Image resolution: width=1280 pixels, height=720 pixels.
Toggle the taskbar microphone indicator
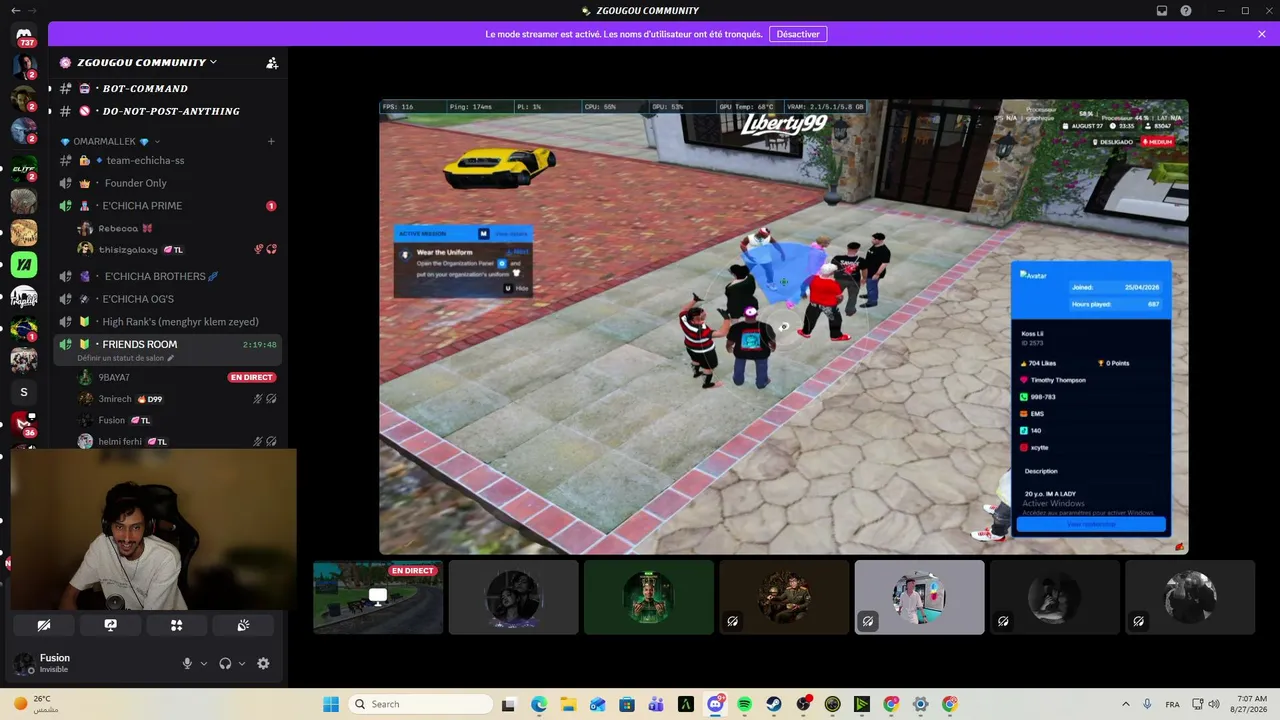pos(1147,704)
